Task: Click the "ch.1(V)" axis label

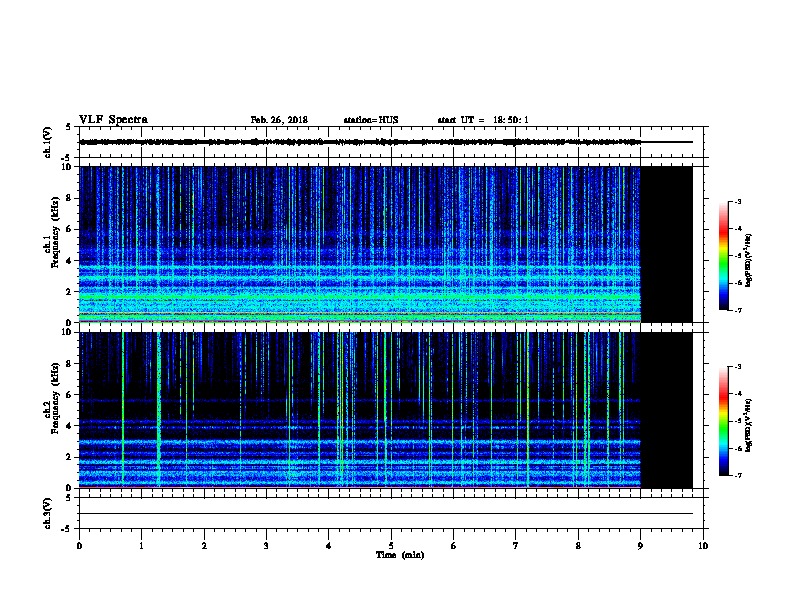Action: coord(47,142)
